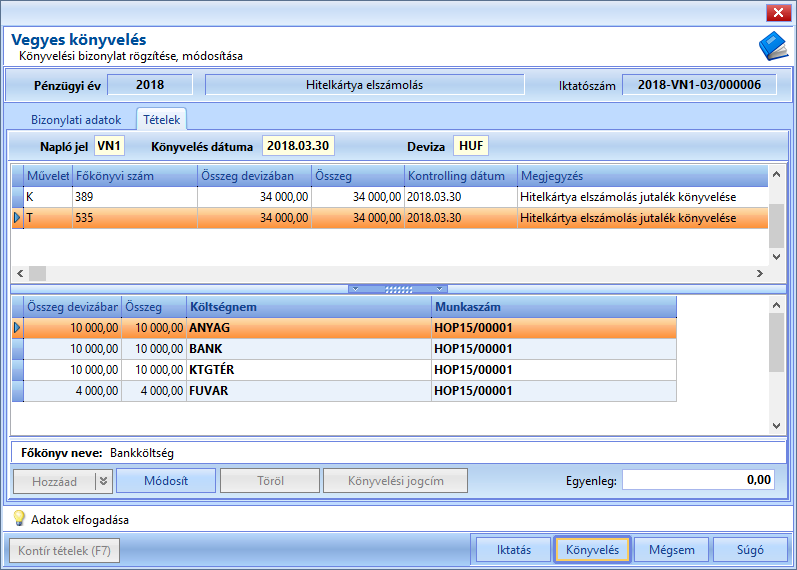Screen dimensions: 797x570
Task: Click the Megjegyzés column header
Action: [643, 176]
